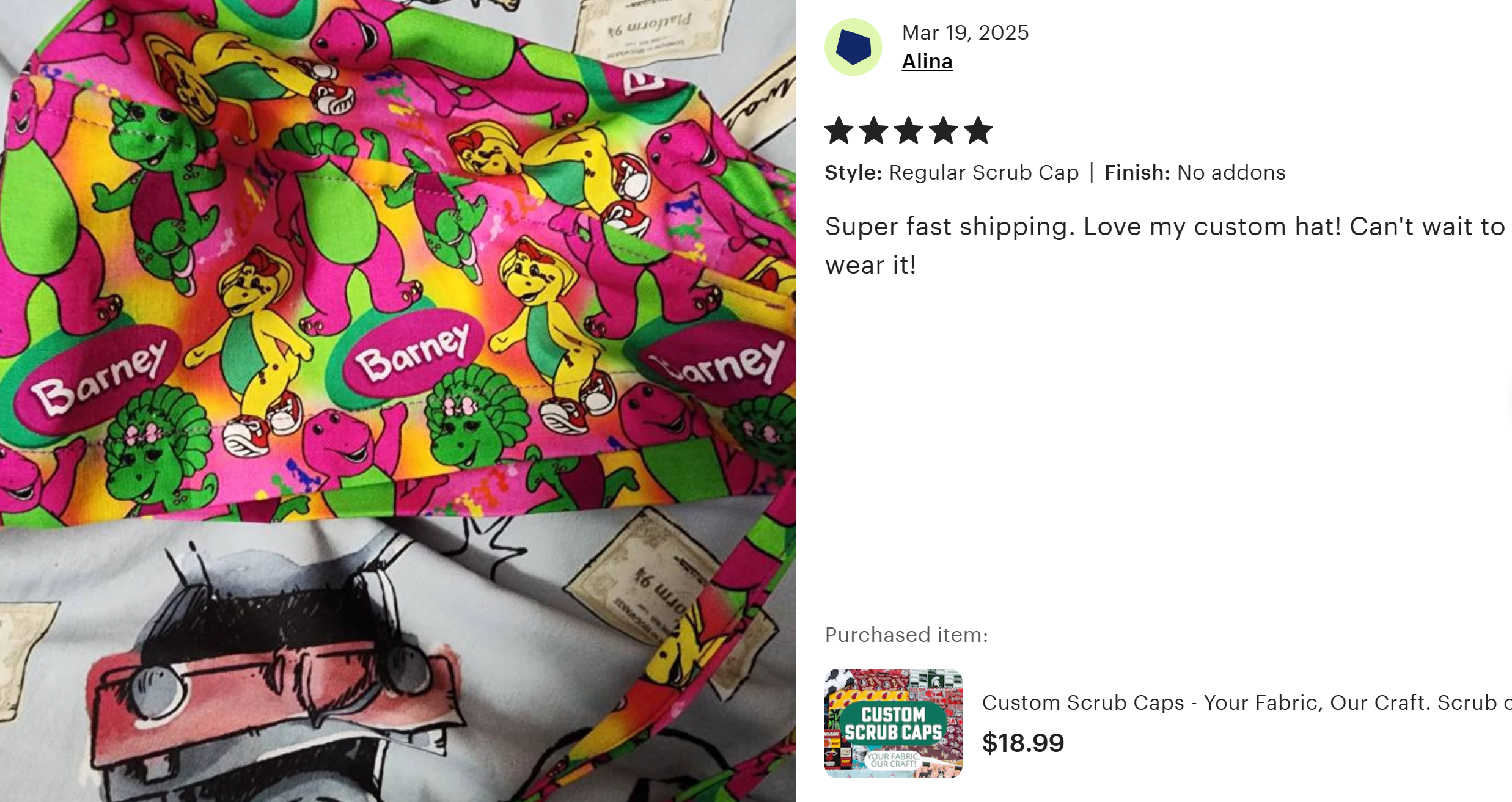This screenshot has width=1512, height=802.
Task: Click the fourth star in the rating
Action: coord(944,131)
